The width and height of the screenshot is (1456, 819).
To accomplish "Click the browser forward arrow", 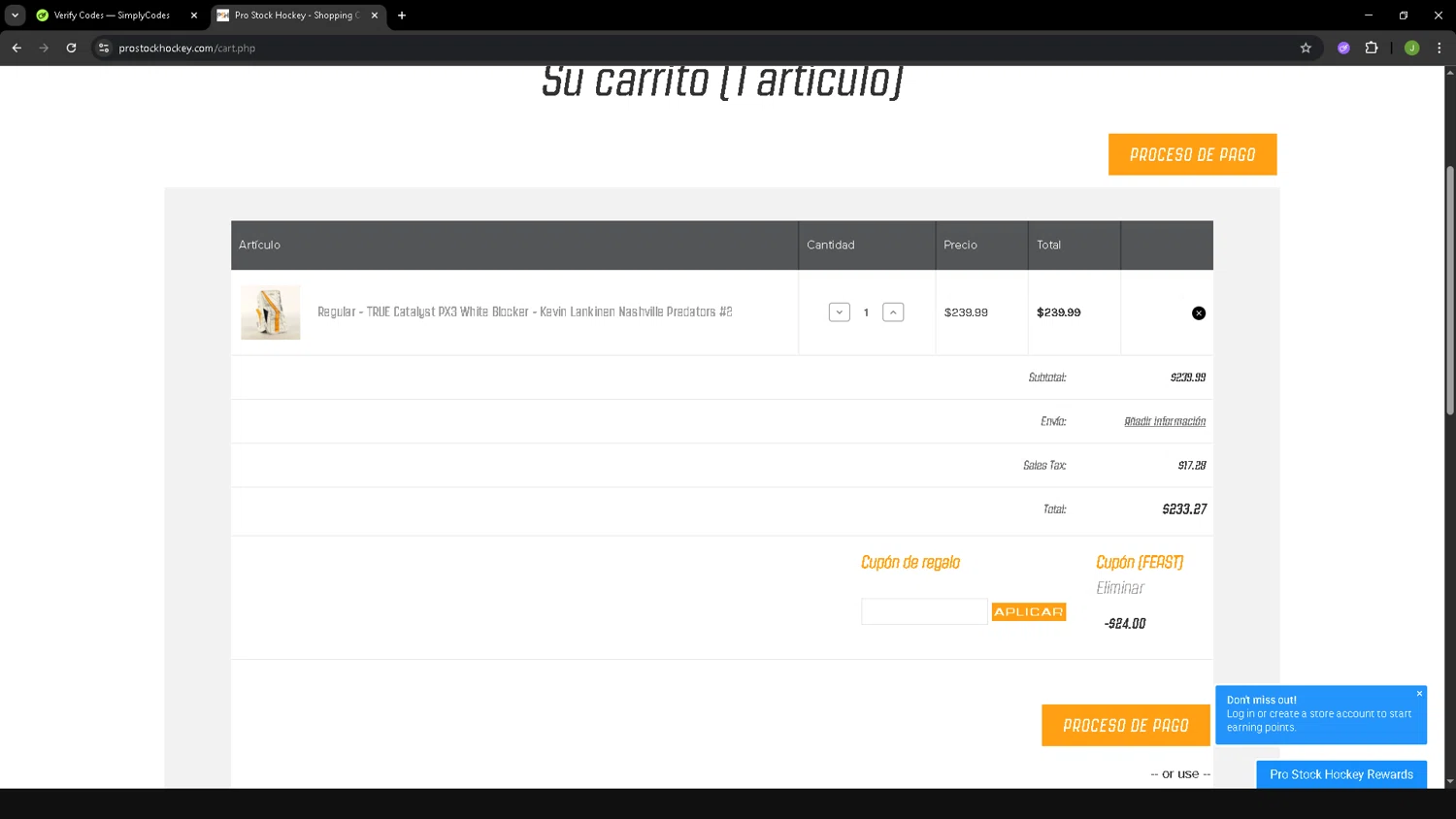I will click(x=44, y=48).
